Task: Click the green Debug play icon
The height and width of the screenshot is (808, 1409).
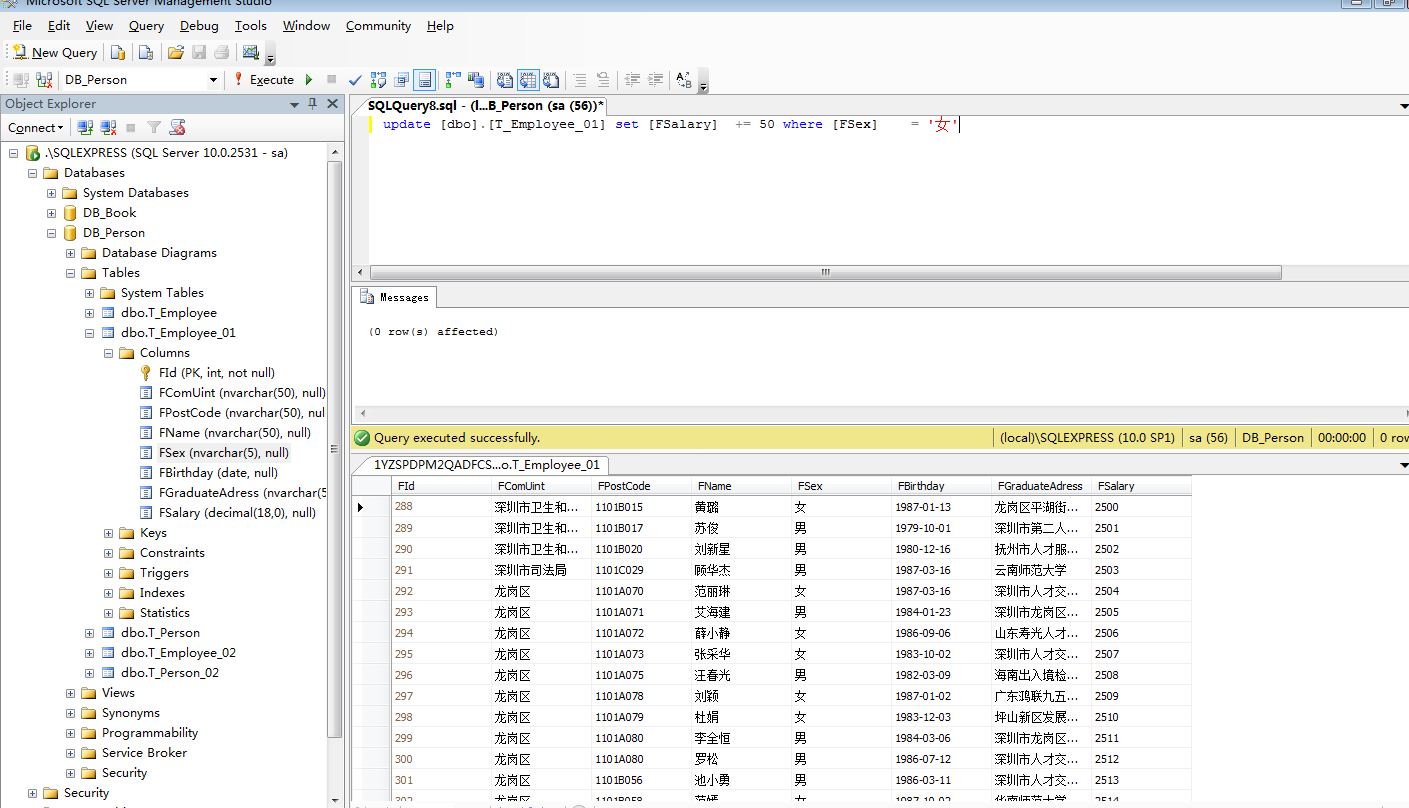Action: point(308,80)
